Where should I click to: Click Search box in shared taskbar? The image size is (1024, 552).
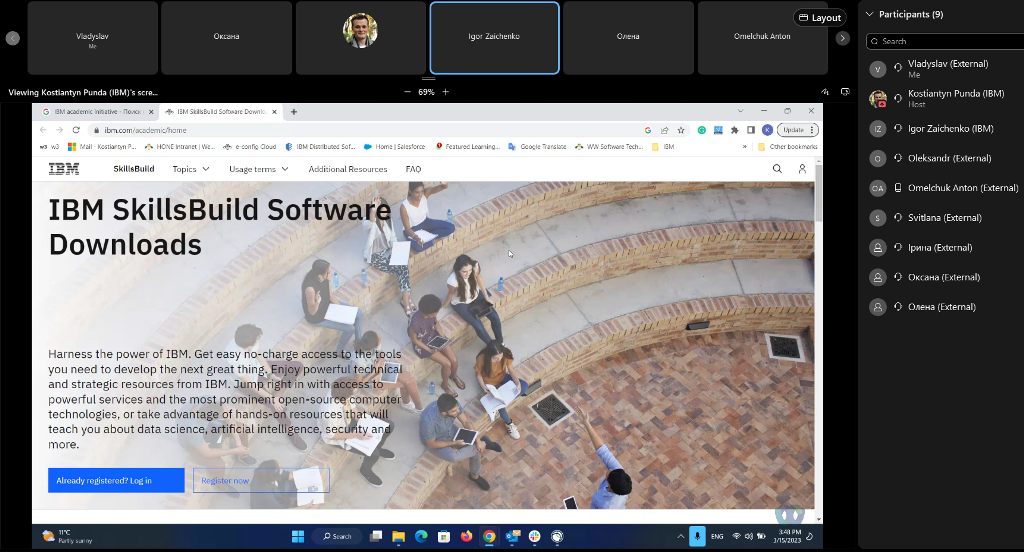[338, 537]
